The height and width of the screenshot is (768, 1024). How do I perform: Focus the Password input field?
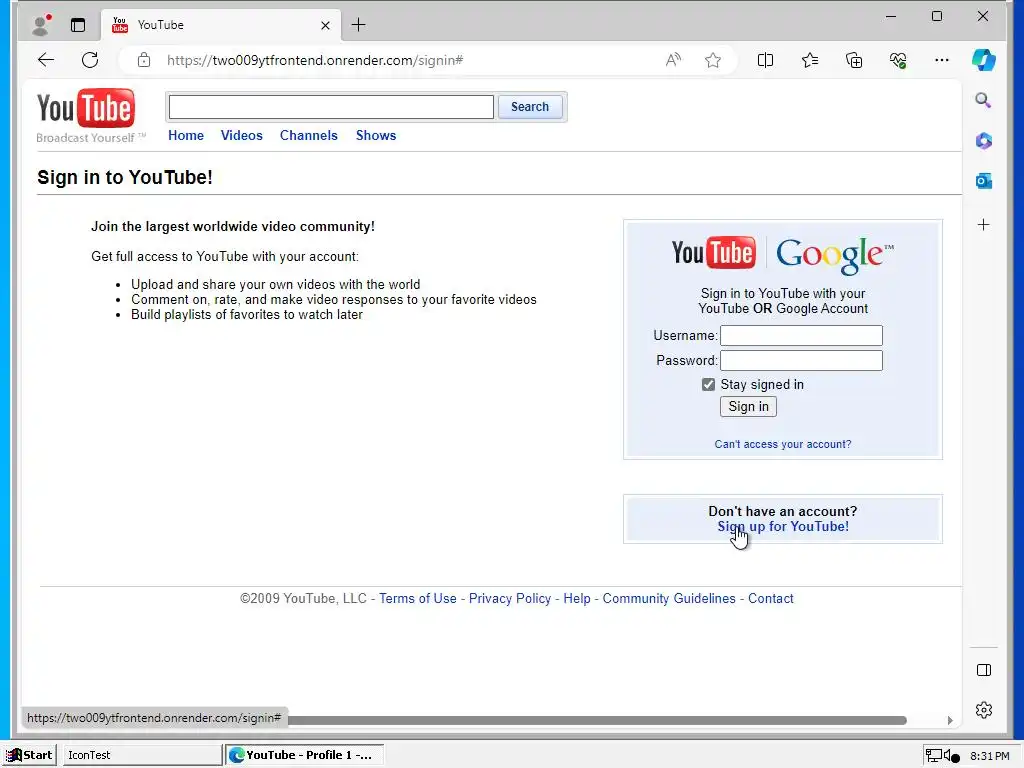pos(801,360)
